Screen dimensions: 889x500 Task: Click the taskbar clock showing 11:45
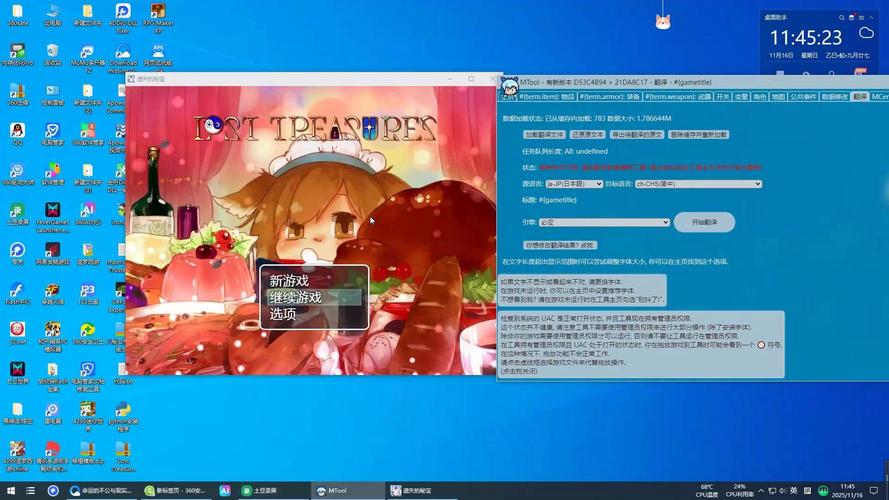tap(847, 490)
